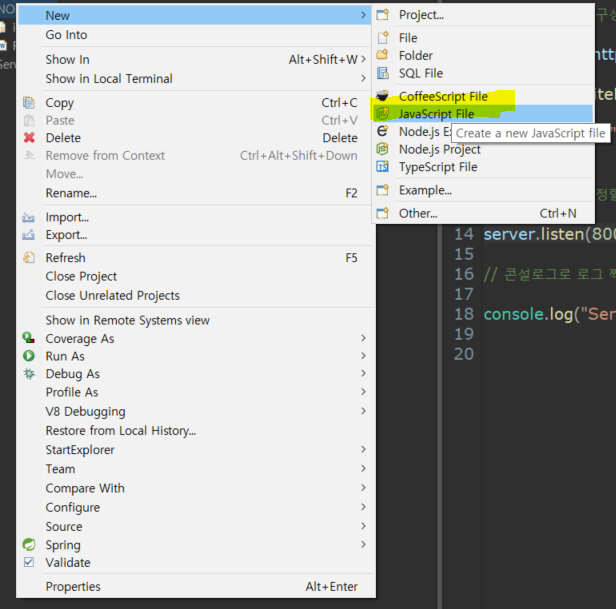Screen dimensions: 616x609
Task: Click the Node.js Project icon
Action: (x=383, y=149)
